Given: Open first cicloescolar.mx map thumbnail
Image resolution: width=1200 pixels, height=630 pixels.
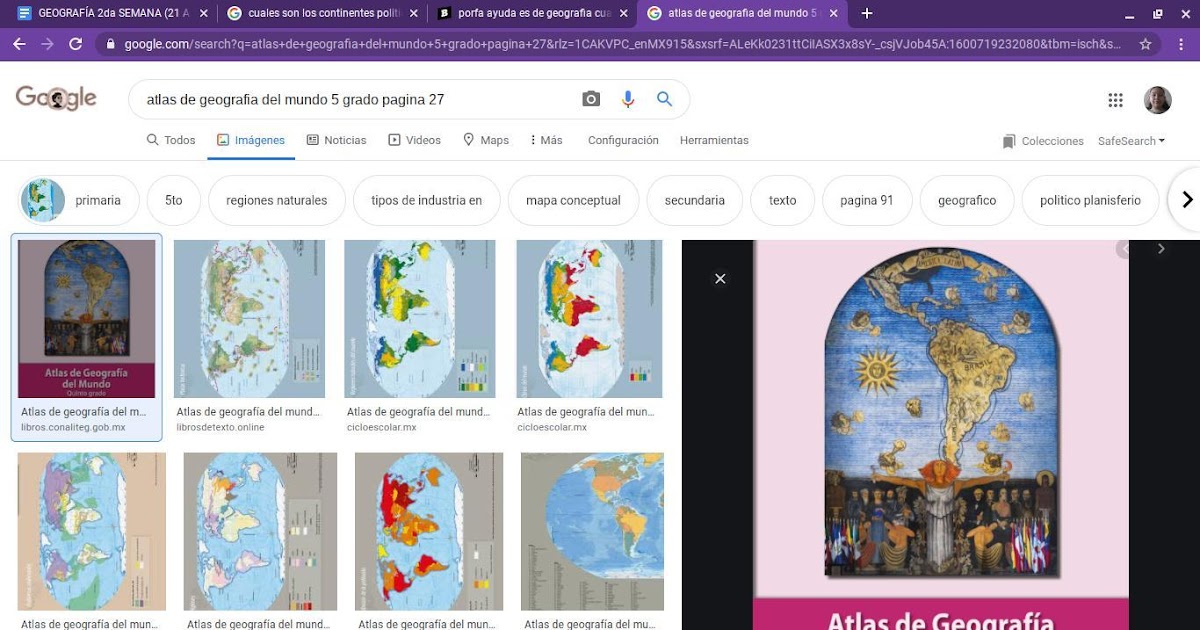Looking at the screenshot, I should tap(419, 319).
